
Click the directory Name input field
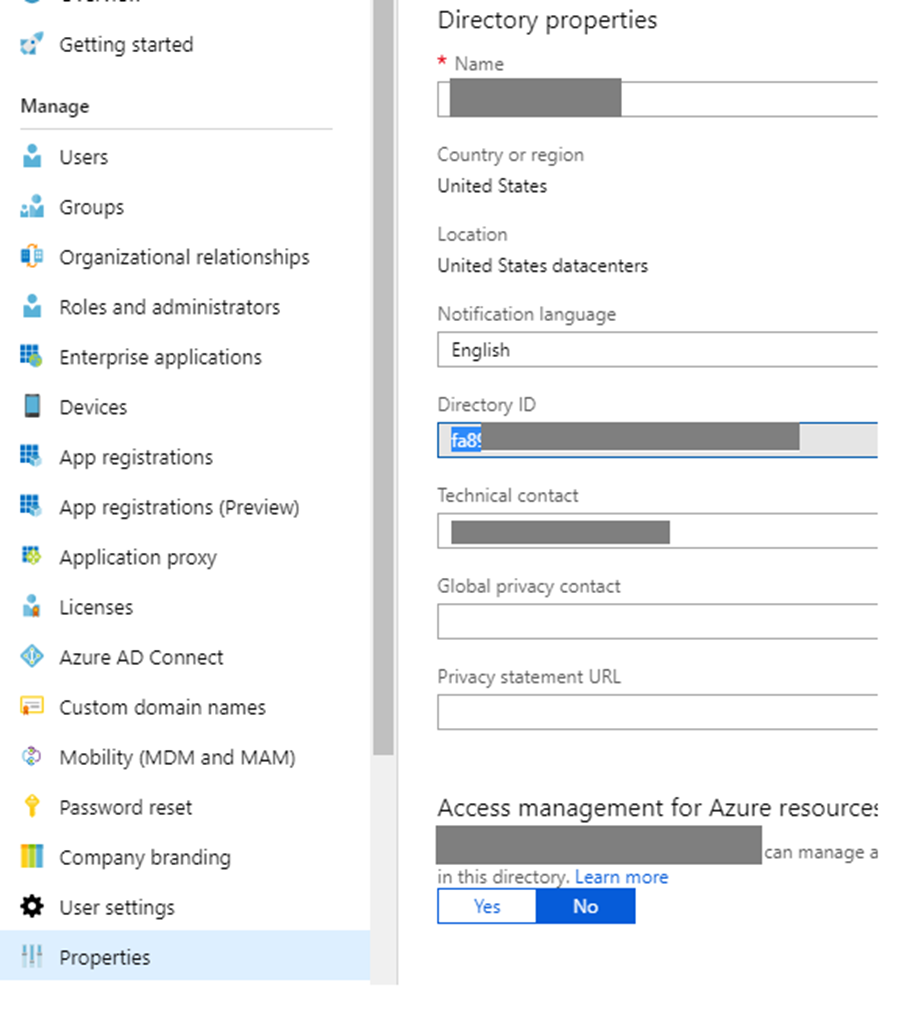[x=658, y=99]
